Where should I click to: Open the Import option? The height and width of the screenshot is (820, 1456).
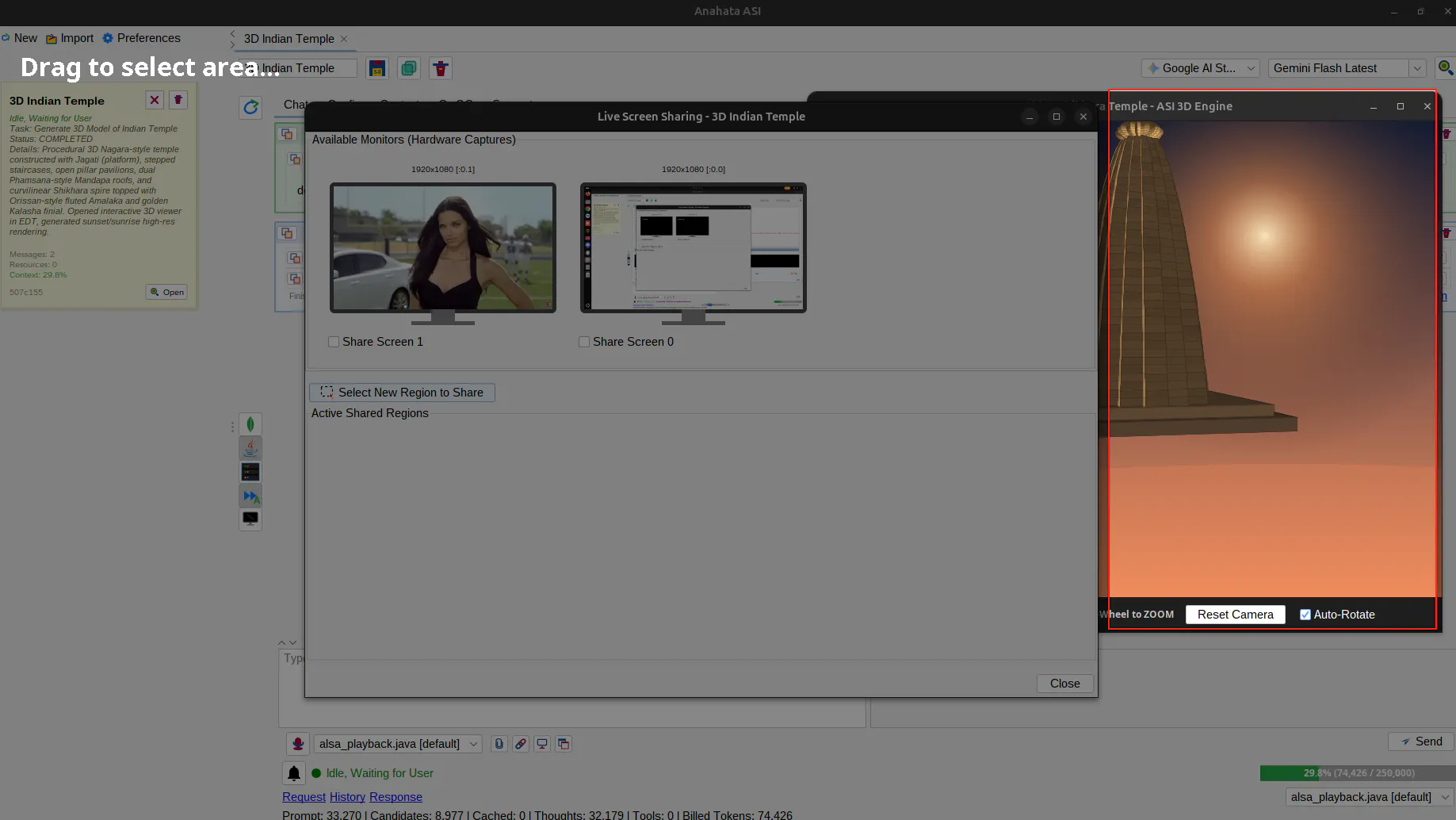[70, 38]
